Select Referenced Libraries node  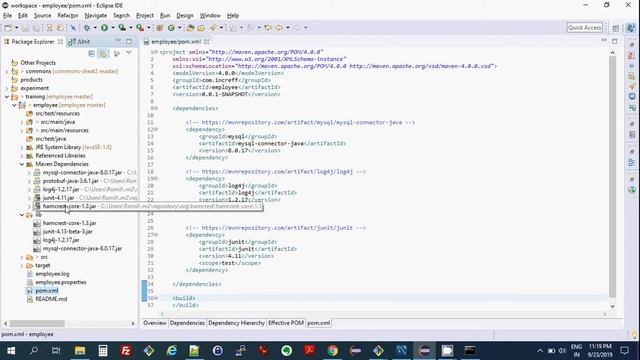point(60,156)
